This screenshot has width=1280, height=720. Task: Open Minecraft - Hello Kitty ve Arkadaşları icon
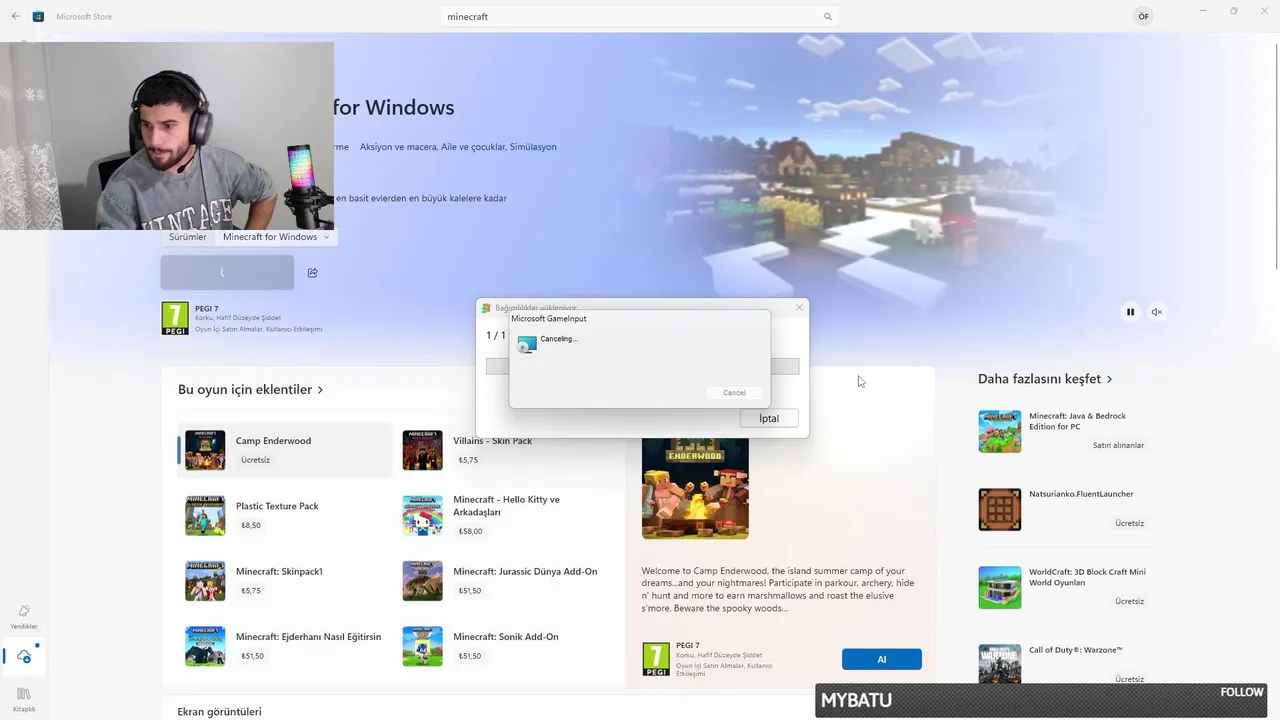(x=422, y=515)
